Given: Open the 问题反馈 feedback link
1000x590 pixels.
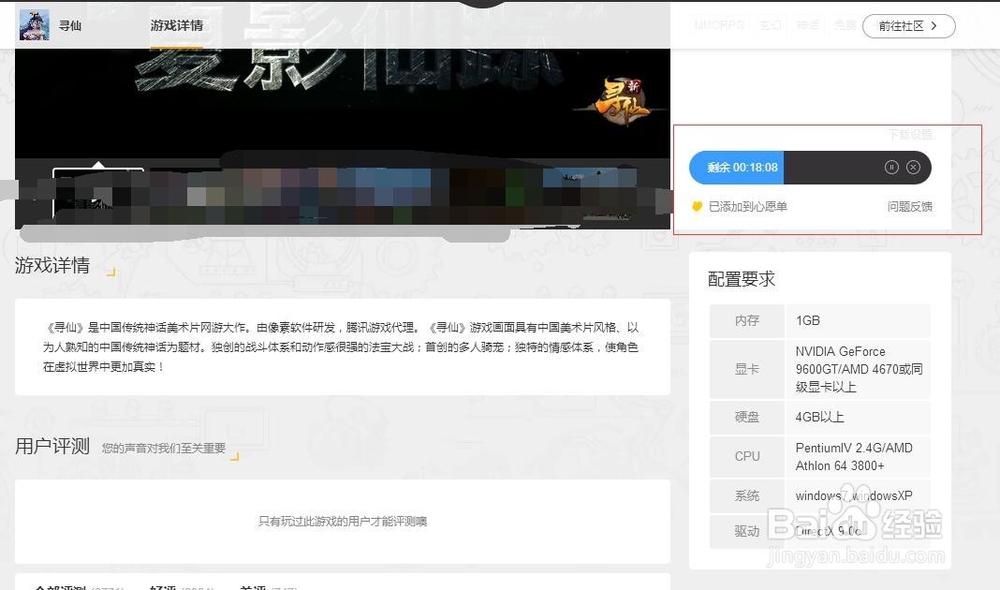Looking at the screenshot, I should coord(909,207).
